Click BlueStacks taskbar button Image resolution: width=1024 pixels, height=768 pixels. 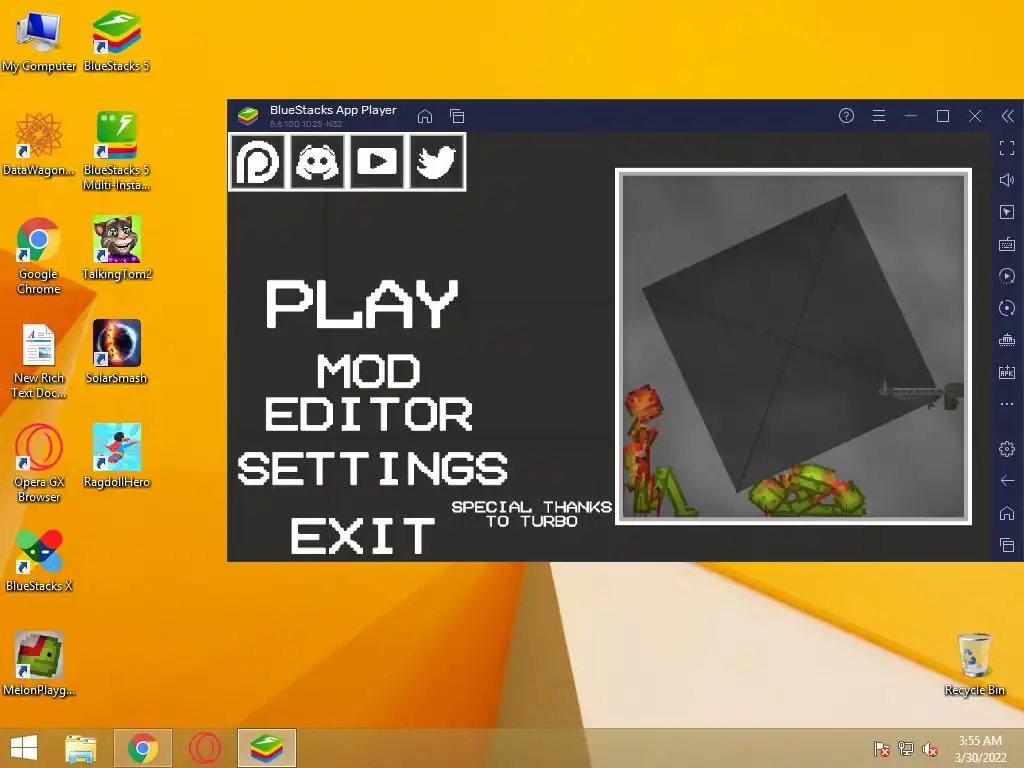click(266, 748)
